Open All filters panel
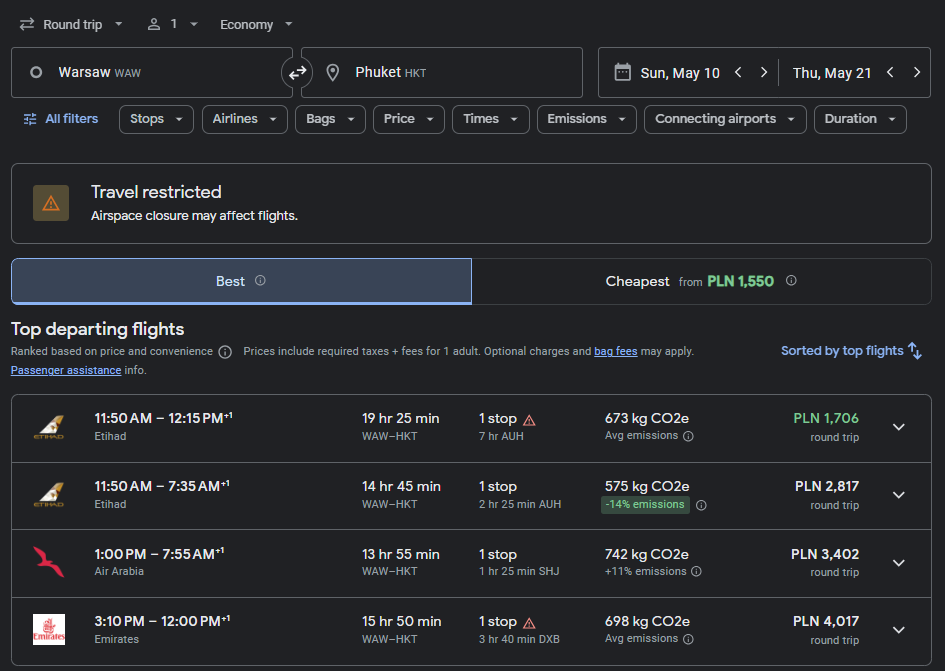The image size is (945, 671). [x=60, y=119]
